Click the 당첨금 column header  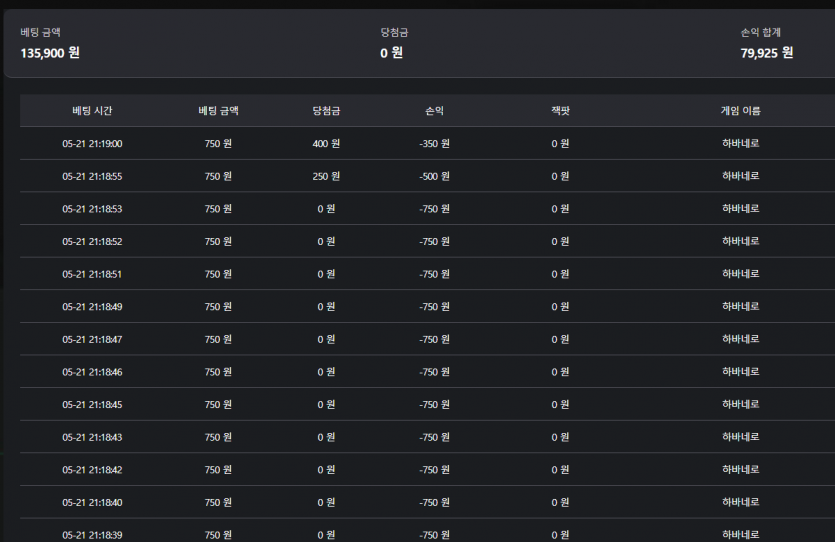[326, 111]
